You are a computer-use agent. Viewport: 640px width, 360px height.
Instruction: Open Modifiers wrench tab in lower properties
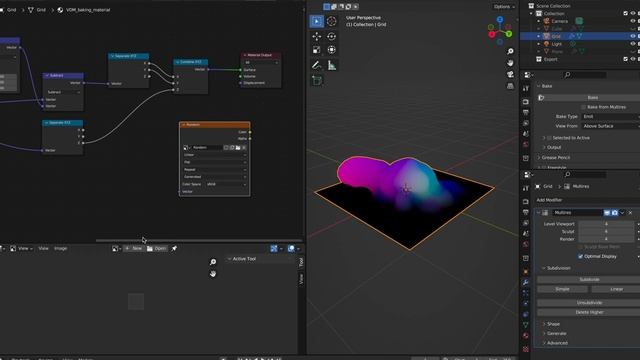point(526,282)
